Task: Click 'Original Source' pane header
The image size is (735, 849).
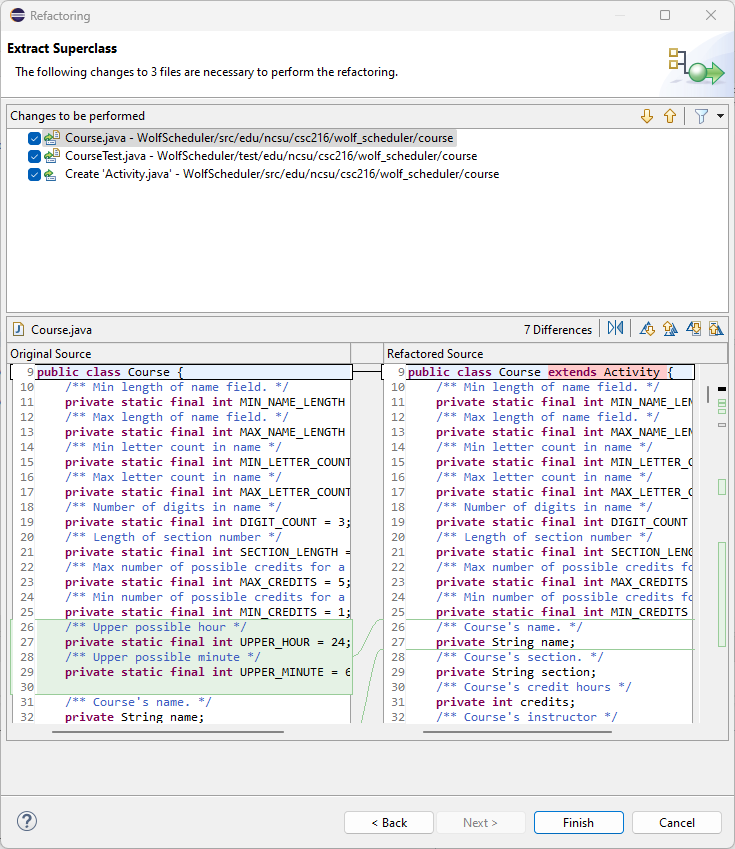Action: [51, 354]
